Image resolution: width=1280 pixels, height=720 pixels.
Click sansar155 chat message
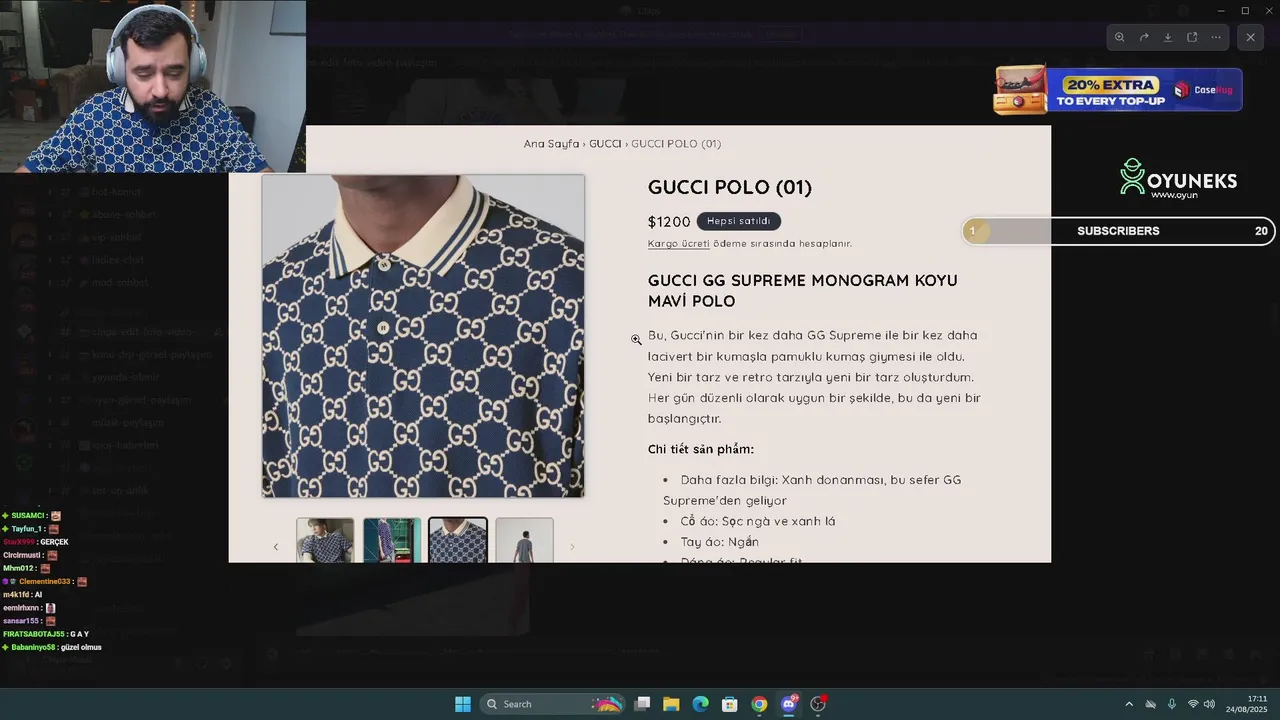(30, 621)
